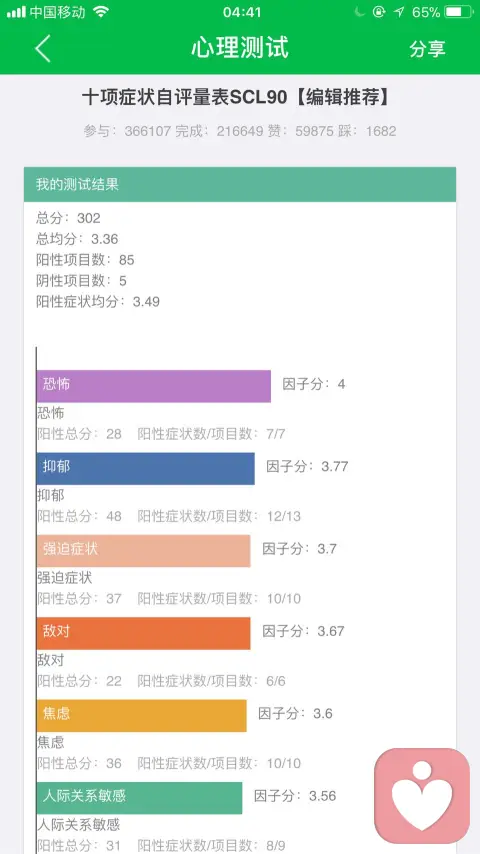Tap the purple 恐怖 bar
The width and height of the screenshot is (480, 854).
154,386
